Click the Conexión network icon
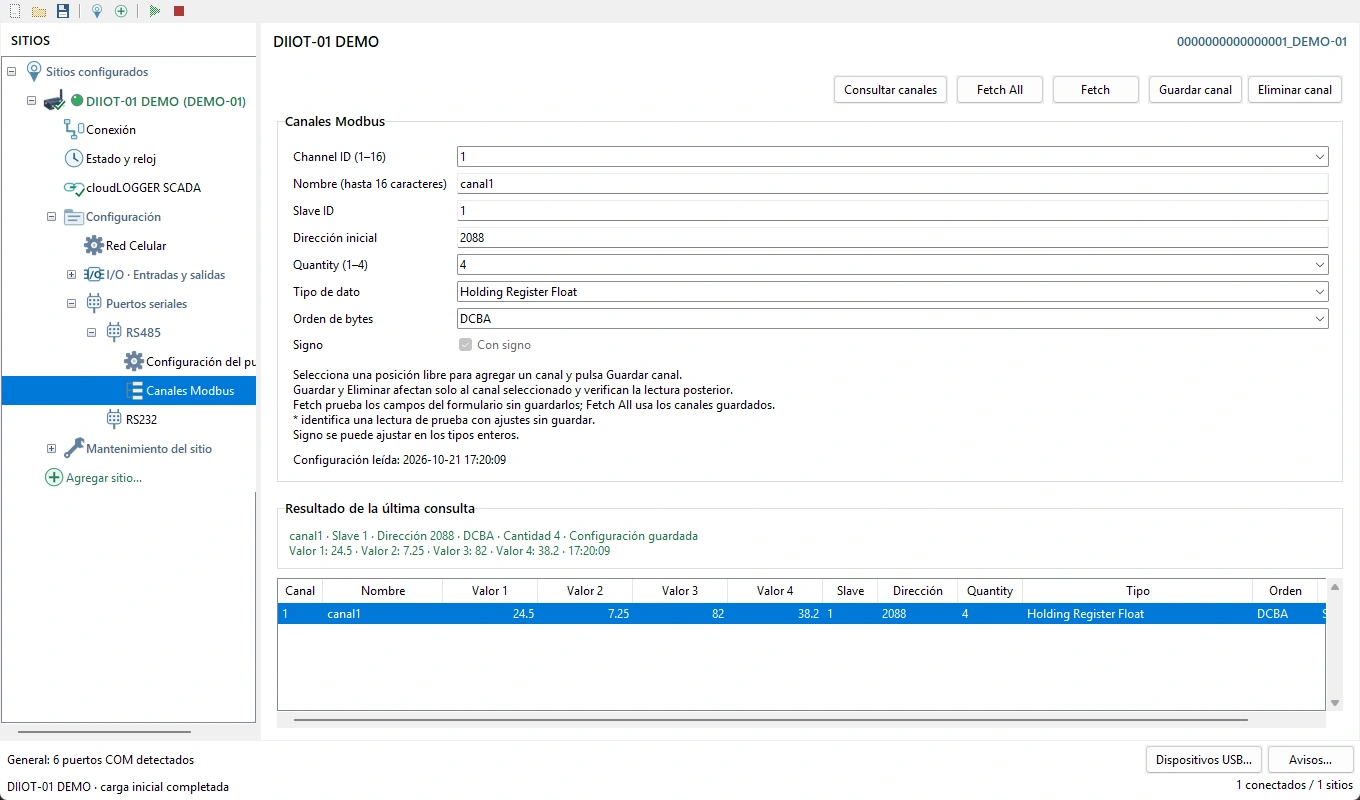The width and height of the screenshot is (1360, 800). (x=74, y=129)
